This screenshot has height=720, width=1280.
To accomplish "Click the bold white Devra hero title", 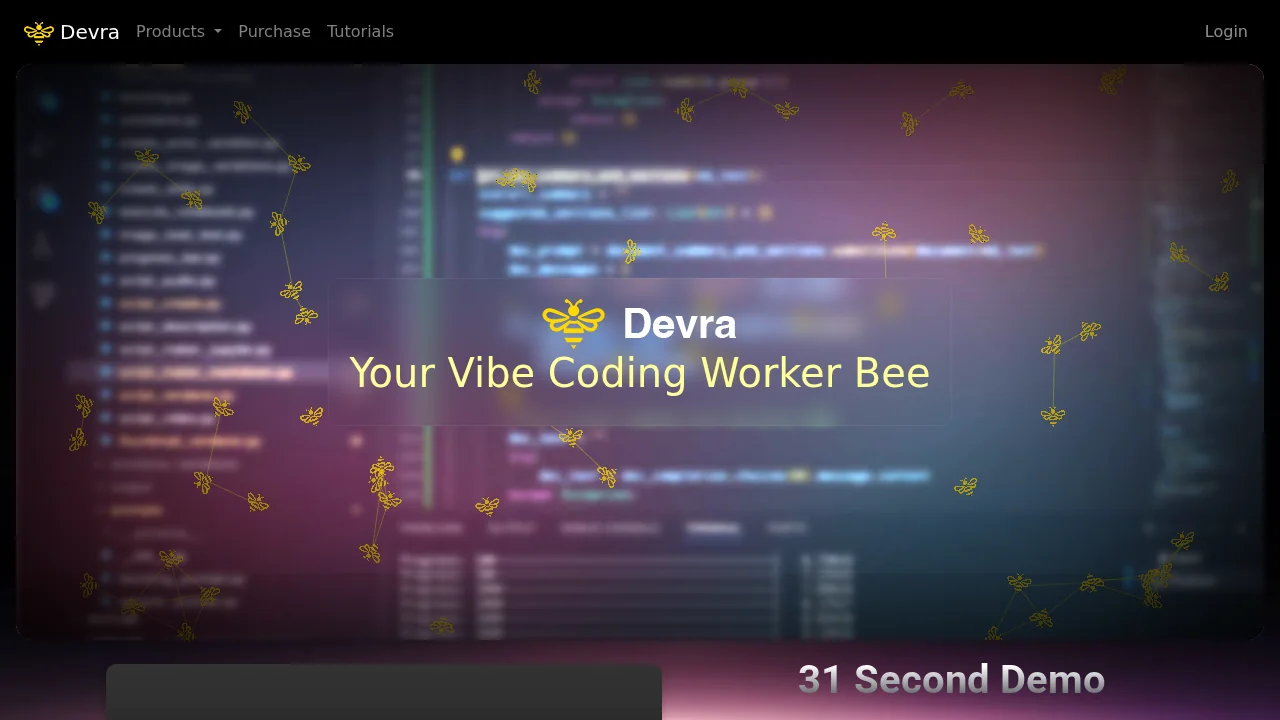I will tap(679, 324).
